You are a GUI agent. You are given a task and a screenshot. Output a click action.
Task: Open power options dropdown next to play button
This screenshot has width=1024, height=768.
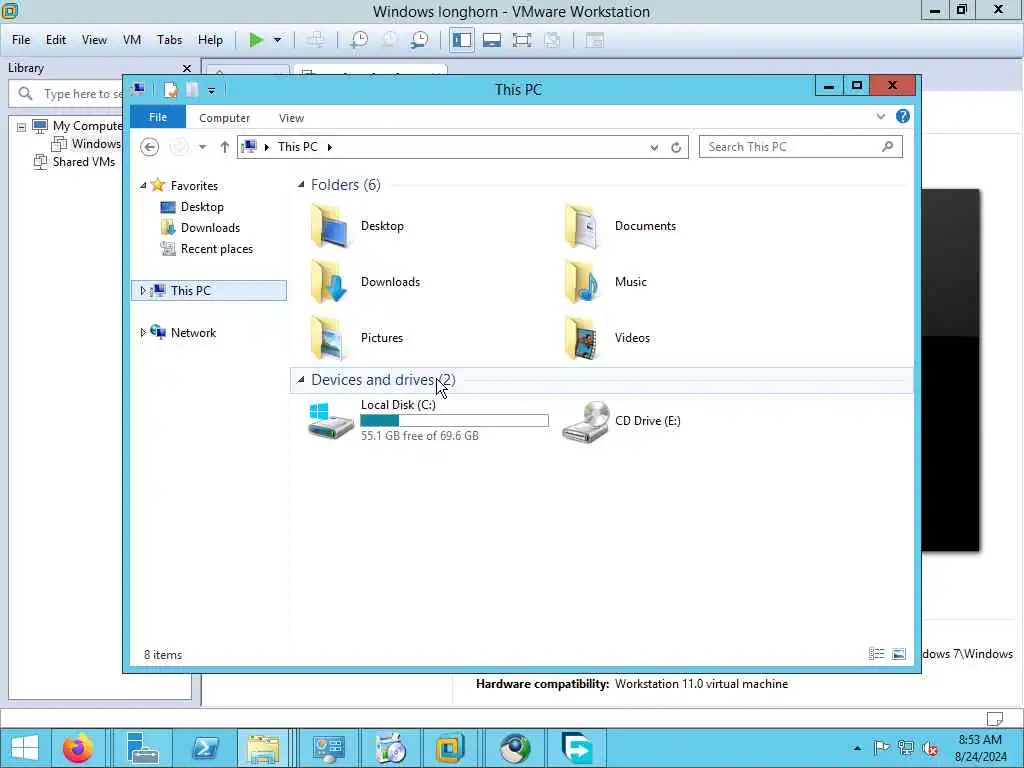pos(278,40)
